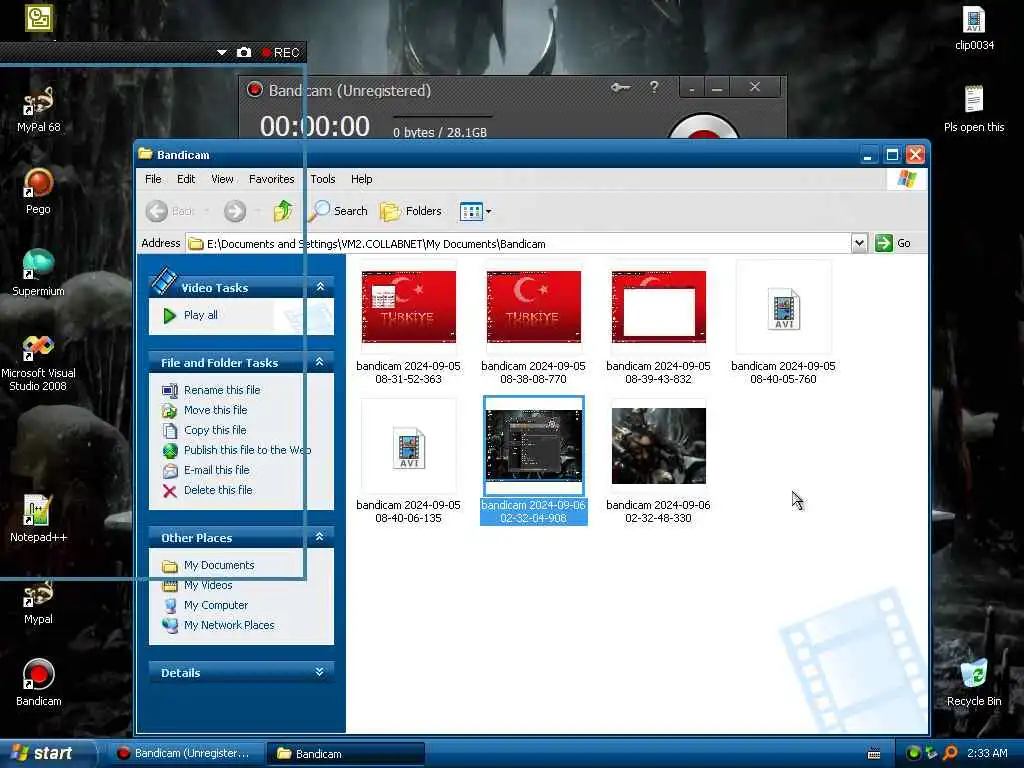Image resolution: width=1024 pixels, height=768 pixels.
Task: Launch Microsoft Visual Studio 2008 shortcut
Action: coord(38,361)
